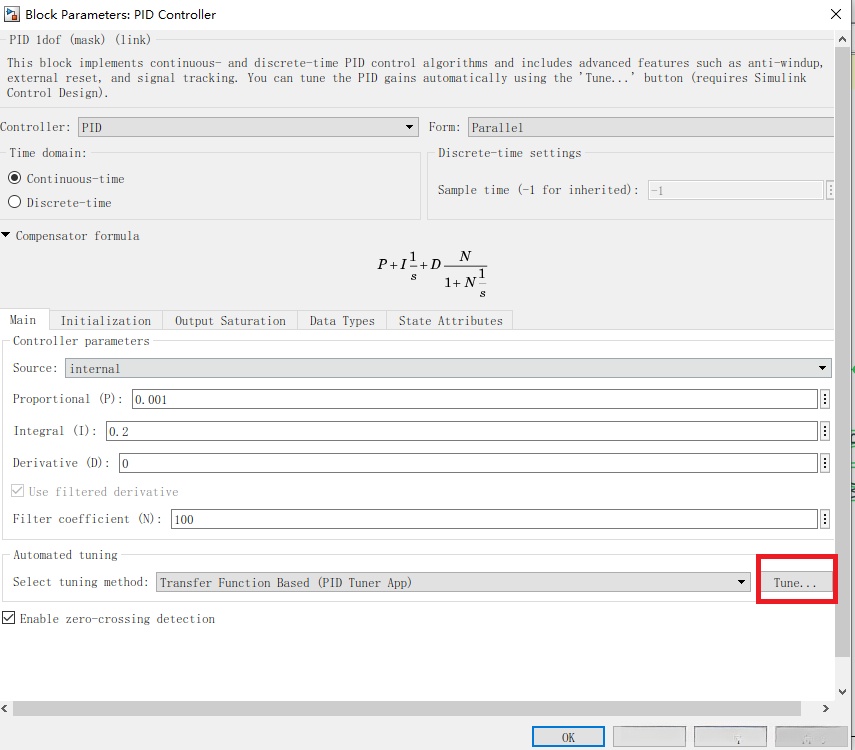Click the horizontal scrollbar thumb
Image resolution: width=855 pixels, height=750 pixels.
coord(407,709)
